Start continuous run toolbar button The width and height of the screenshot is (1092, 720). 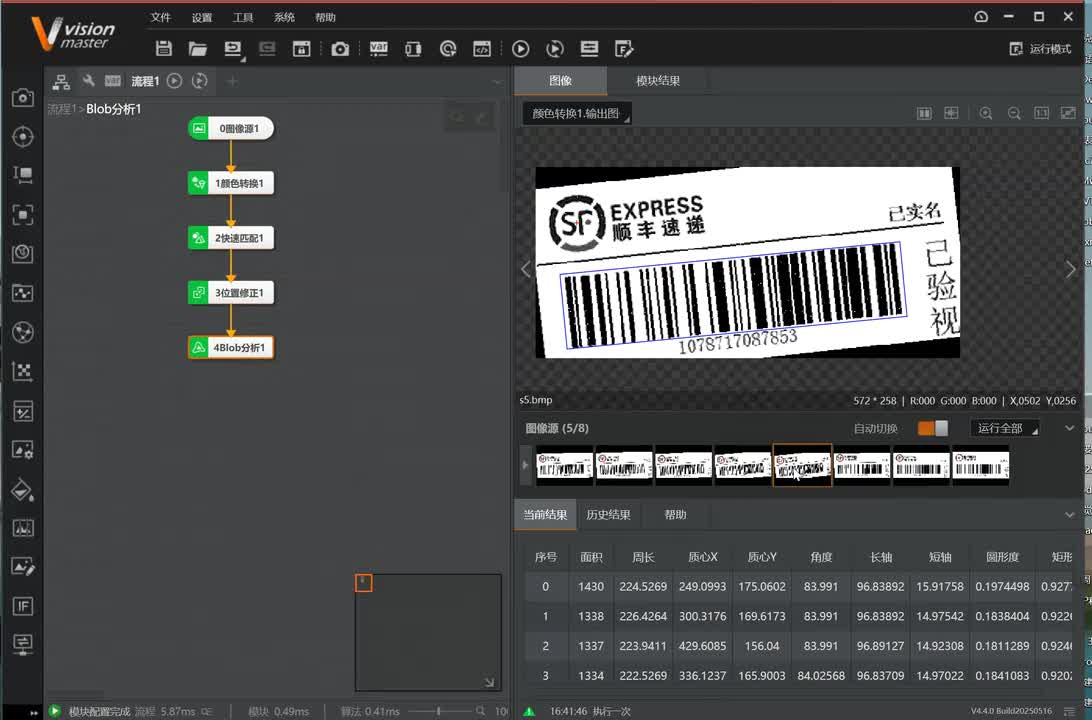click(x=555, y=49)
